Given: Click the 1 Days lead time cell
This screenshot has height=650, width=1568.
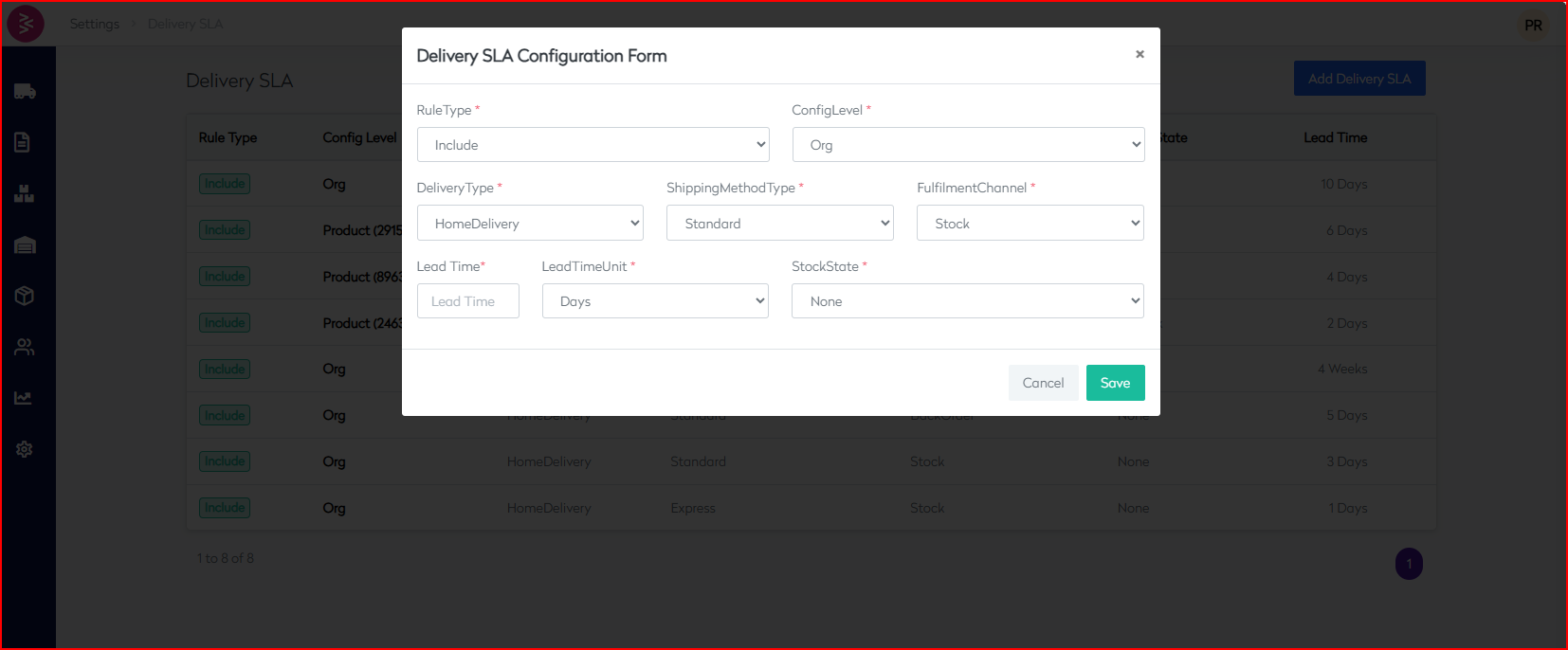Looking at the screenshot, I should (x=1347, y=508).
